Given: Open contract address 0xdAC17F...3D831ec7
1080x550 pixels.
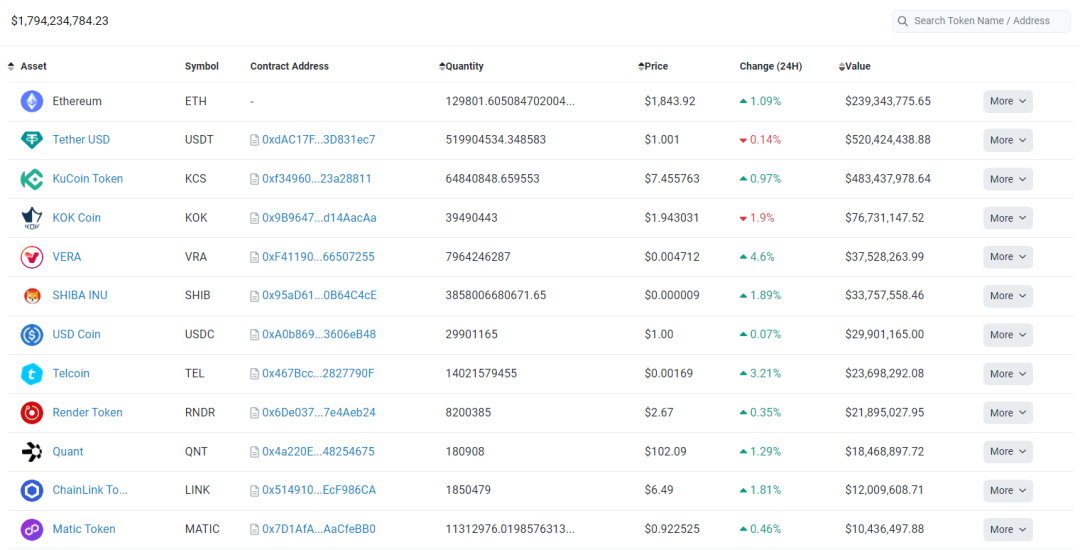Looking at the screenshot, I should pyautogui.click(x=319, y=140).
